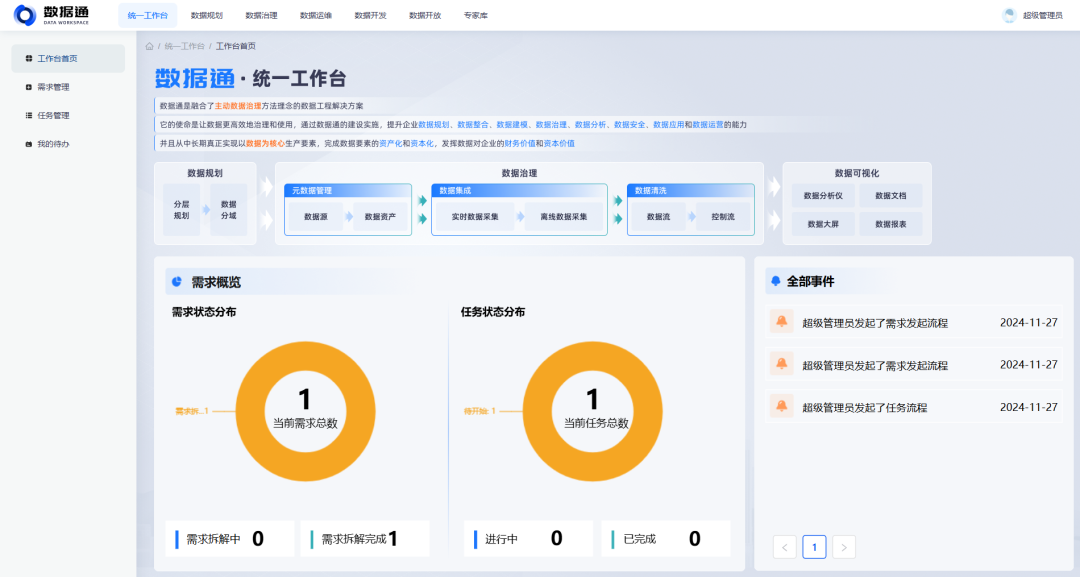Click the bell icon on the first event row

pos(783,322)
